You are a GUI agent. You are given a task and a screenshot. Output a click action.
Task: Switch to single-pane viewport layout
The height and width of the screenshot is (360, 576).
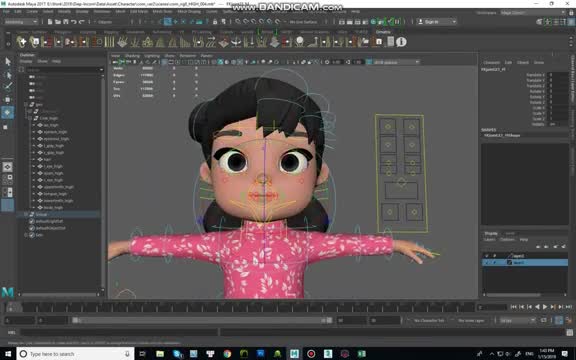7,167
